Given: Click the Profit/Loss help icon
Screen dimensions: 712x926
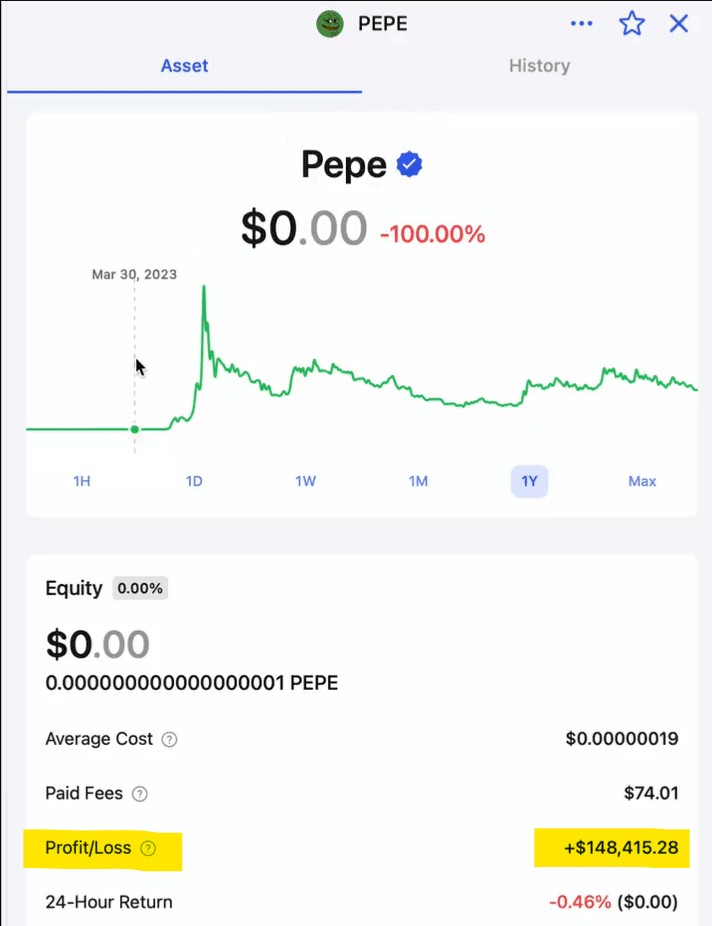Looking at the screenshot, I should pyautogui.click(x=148, y=848).
